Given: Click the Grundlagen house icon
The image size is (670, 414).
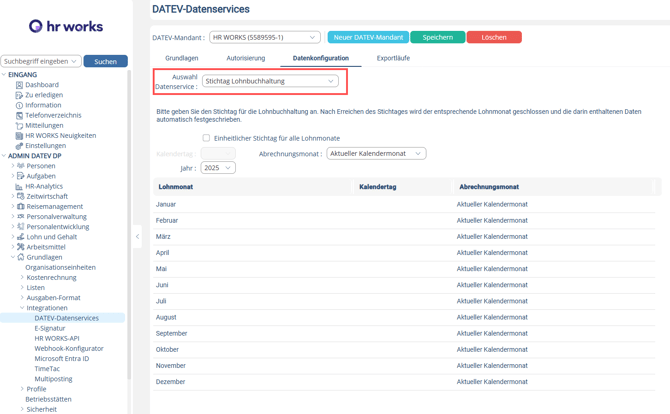Looking at the screenshot, I should click(21, 257).
